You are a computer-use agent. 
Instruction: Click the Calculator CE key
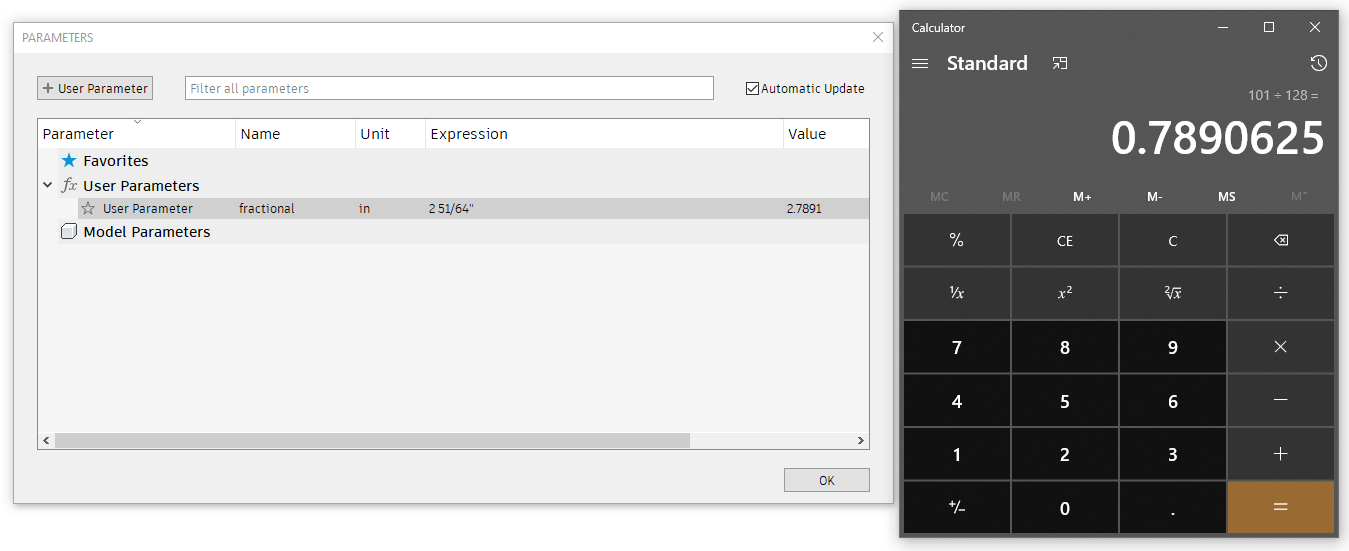1065,240
